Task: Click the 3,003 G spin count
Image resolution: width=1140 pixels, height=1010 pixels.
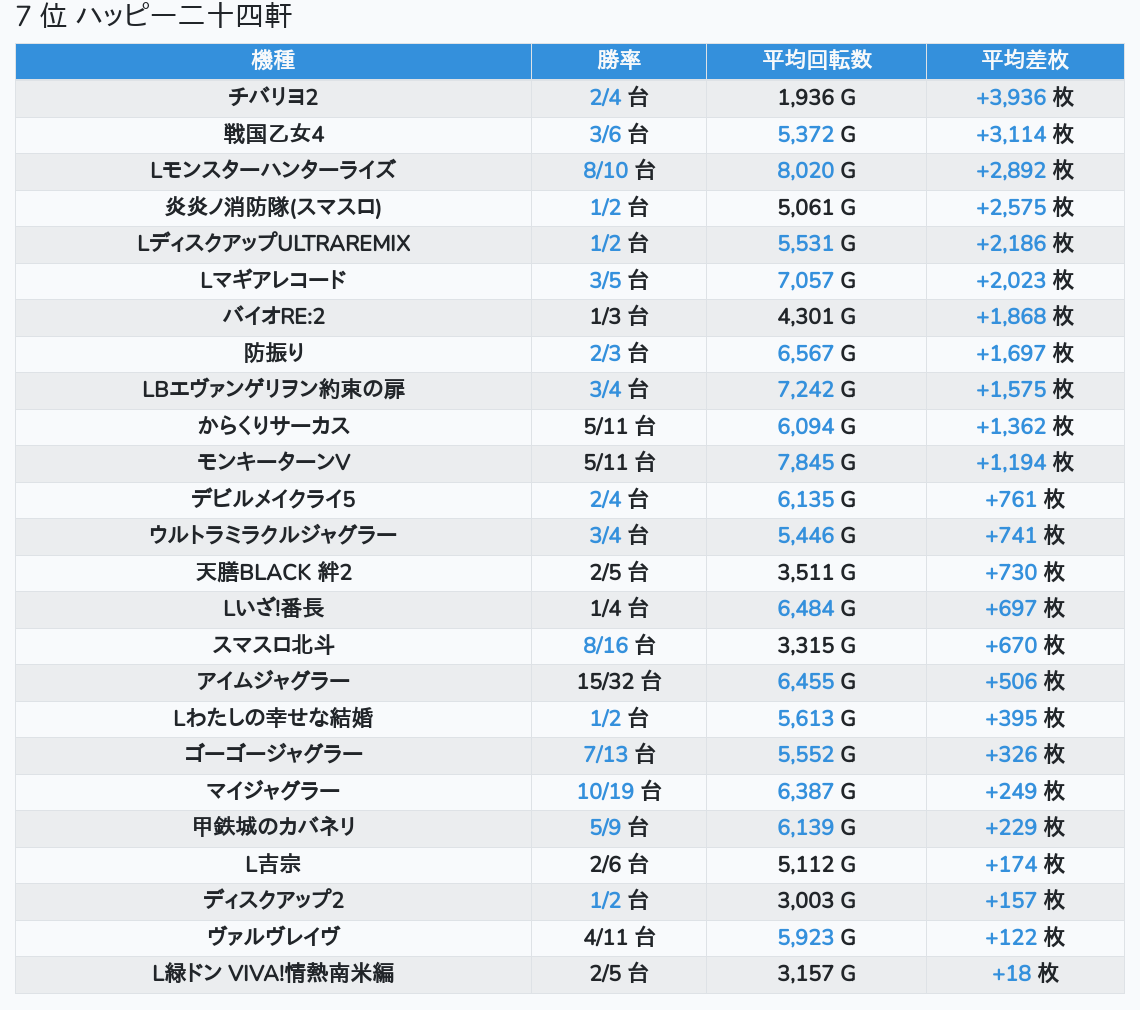Action: (x=816, y=901)
